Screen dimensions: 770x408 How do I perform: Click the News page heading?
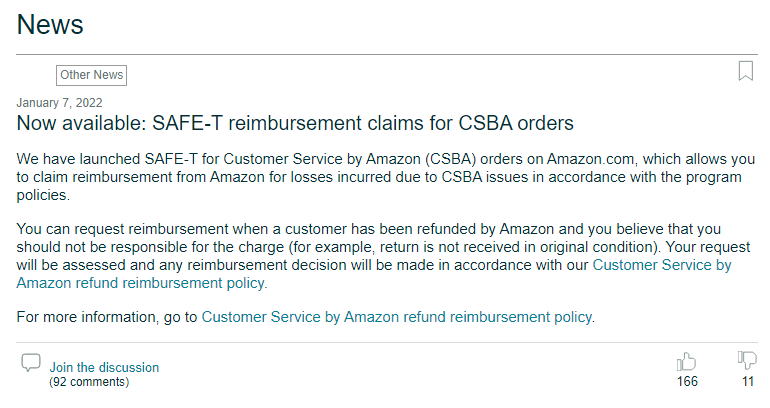point(50,24)
